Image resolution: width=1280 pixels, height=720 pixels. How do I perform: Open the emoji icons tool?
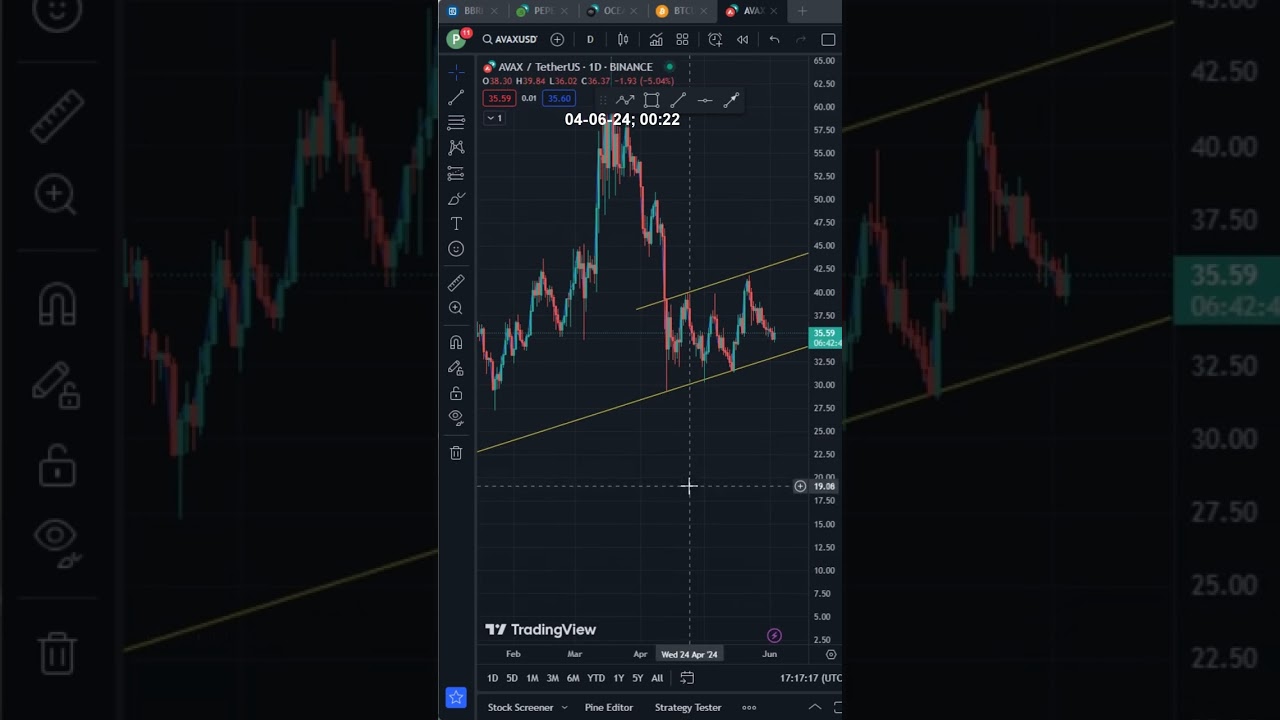(x=456, y=249)
